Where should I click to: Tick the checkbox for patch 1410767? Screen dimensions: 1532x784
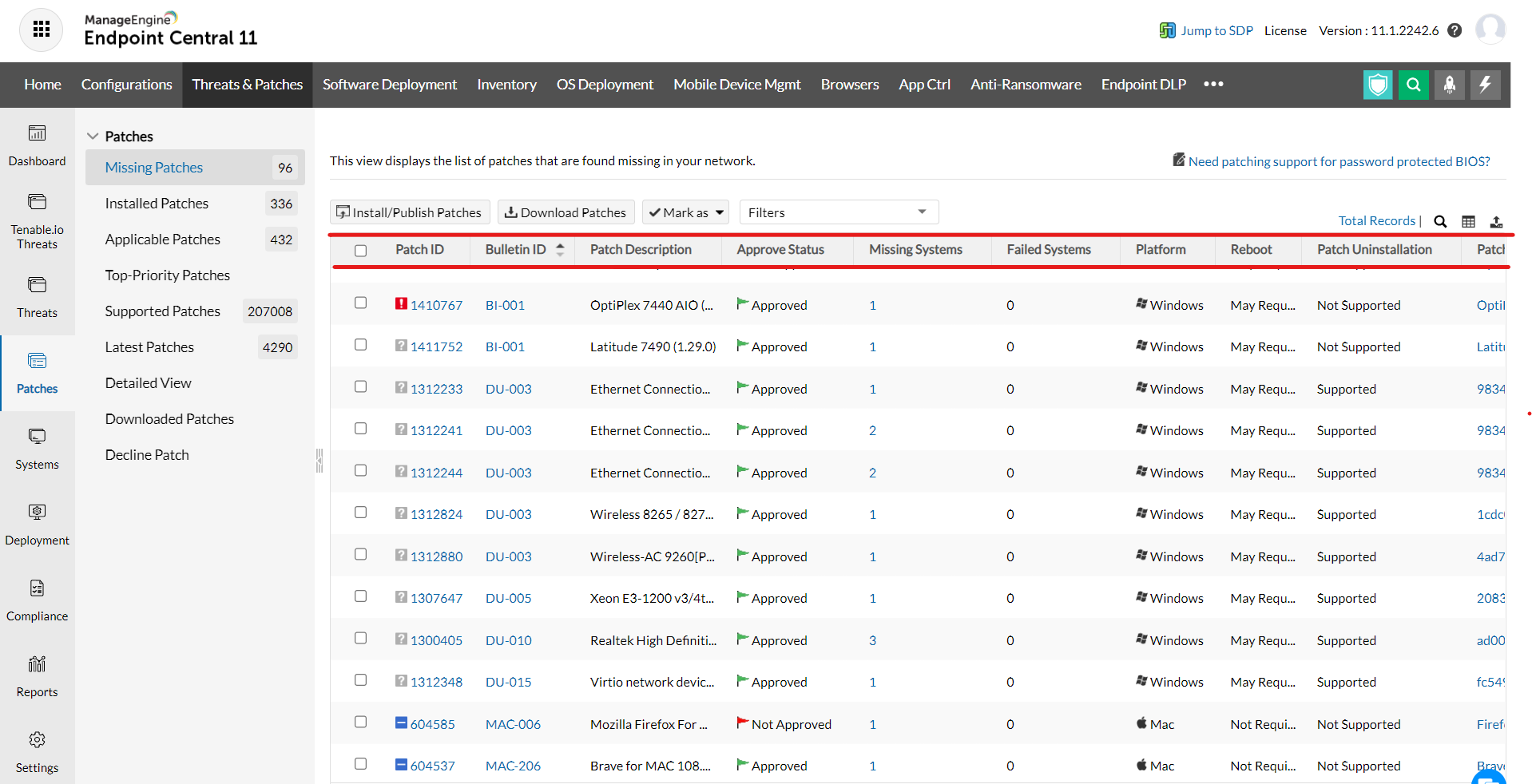point(361,303)
